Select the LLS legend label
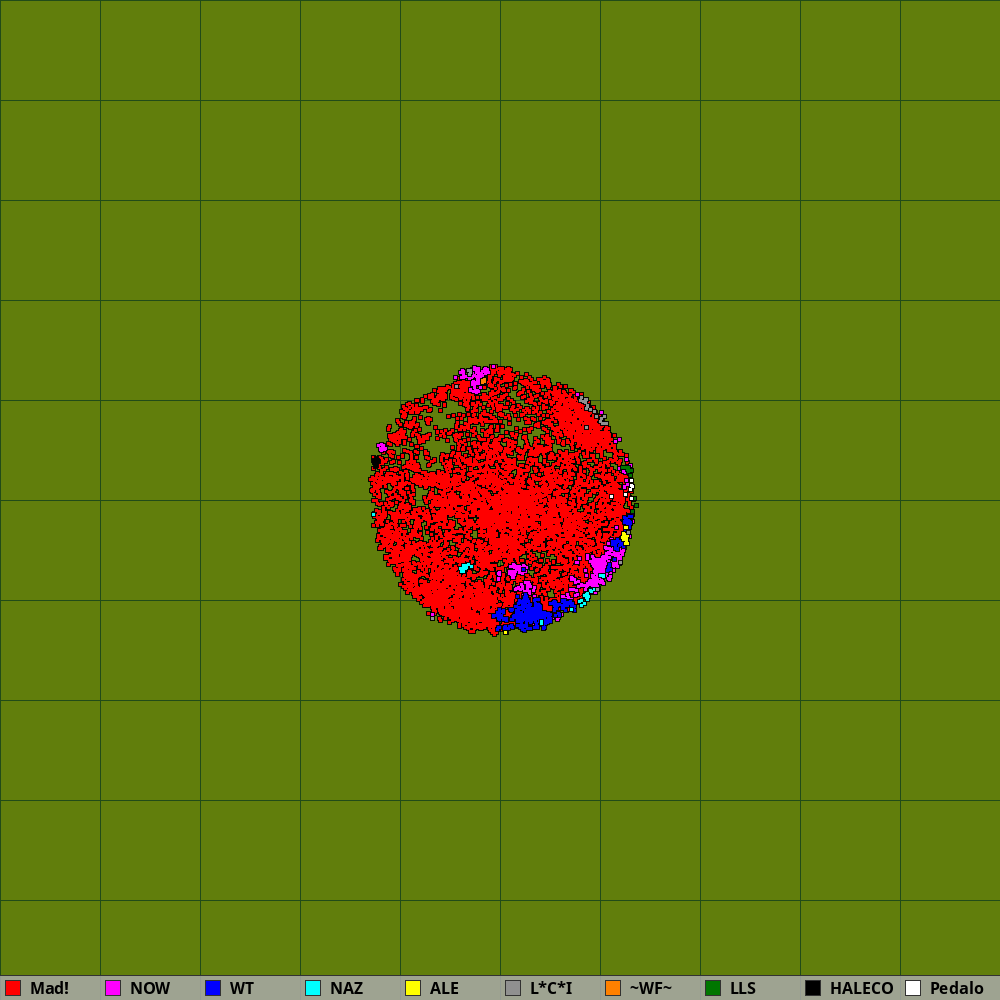Viewport: 1000px width, 1000px height. 743,988
